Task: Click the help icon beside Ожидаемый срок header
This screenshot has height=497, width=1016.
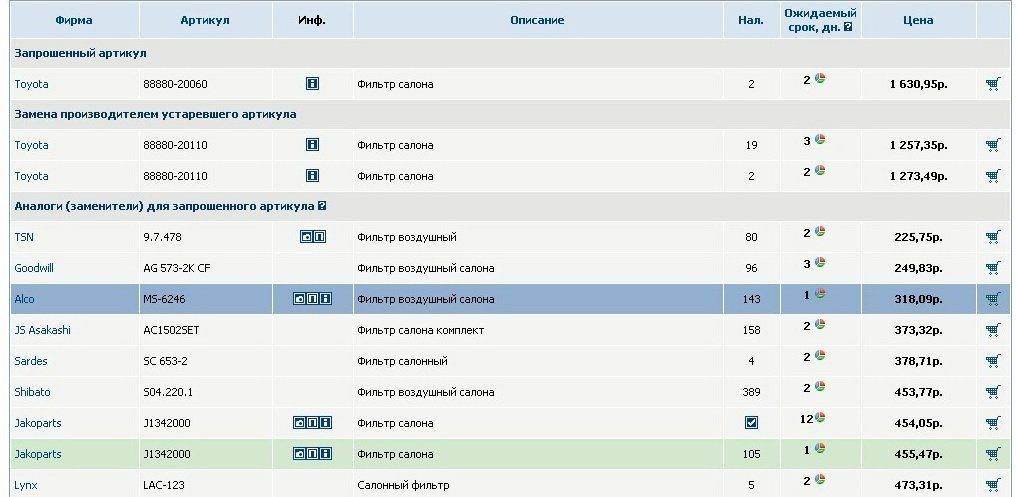Action: (x=848, y=28)
